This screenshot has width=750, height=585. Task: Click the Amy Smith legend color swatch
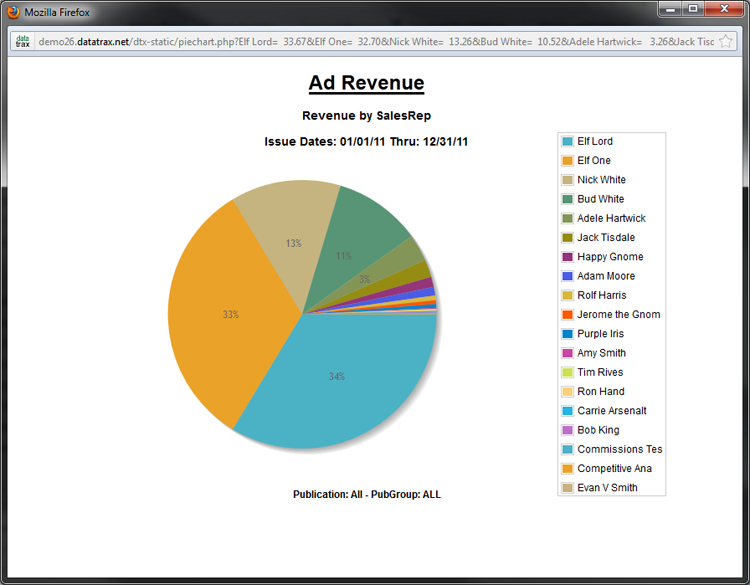click(567, 353)
